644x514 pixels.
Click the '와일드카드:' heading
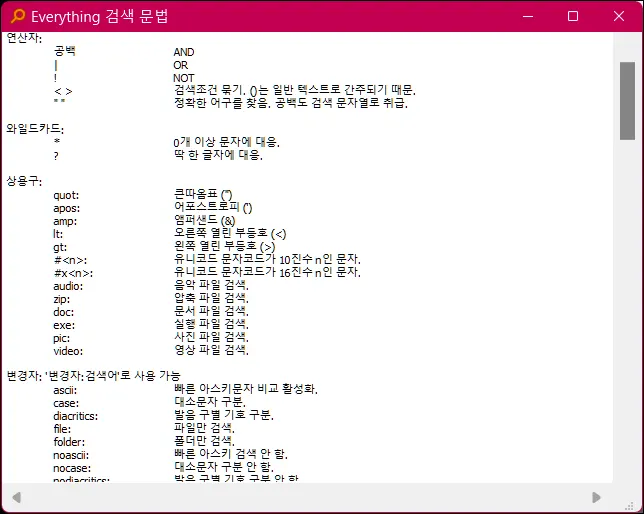point(35,129)
